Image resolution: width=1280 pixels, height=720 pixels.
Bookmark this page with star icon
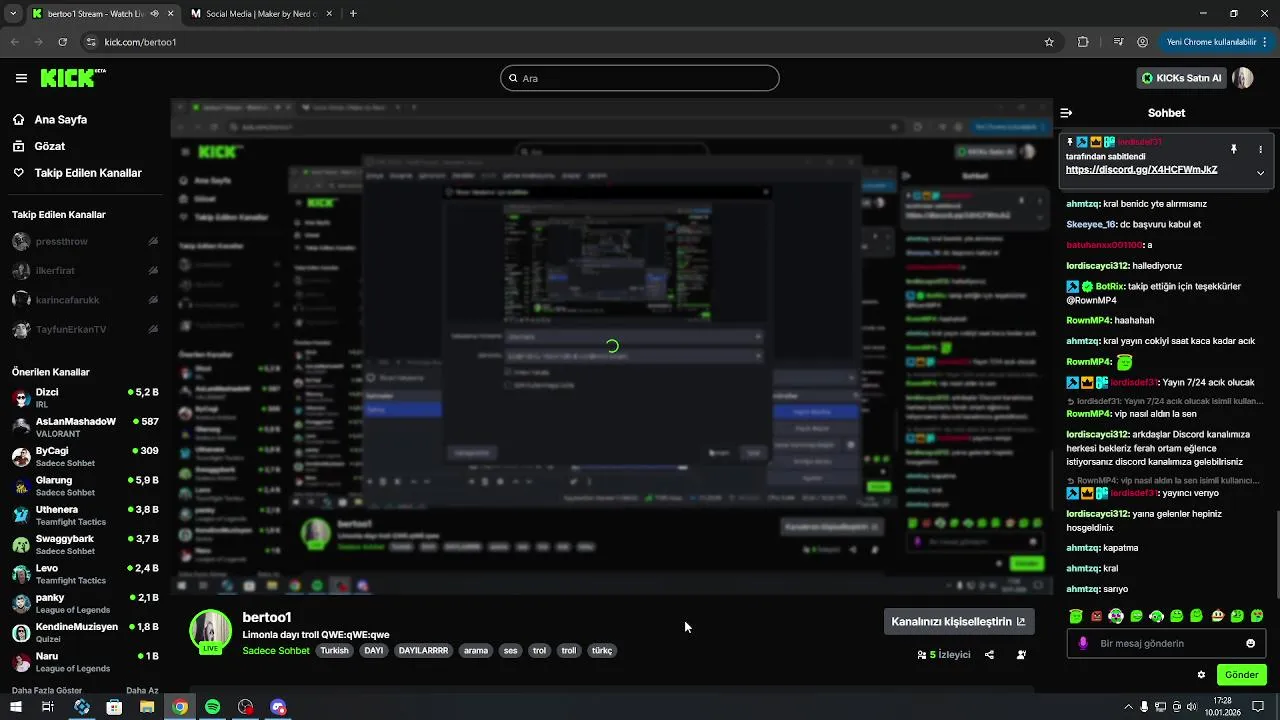(1049, 42)
